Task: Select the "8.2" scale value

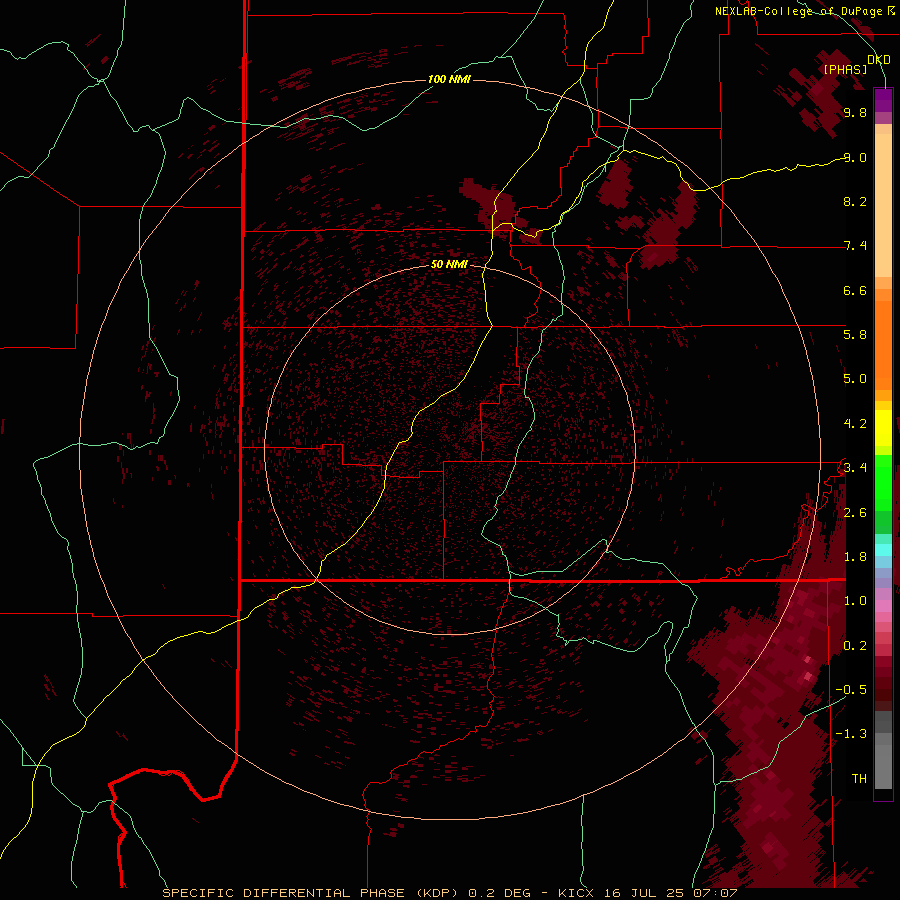Action: [x=855, y=201]
